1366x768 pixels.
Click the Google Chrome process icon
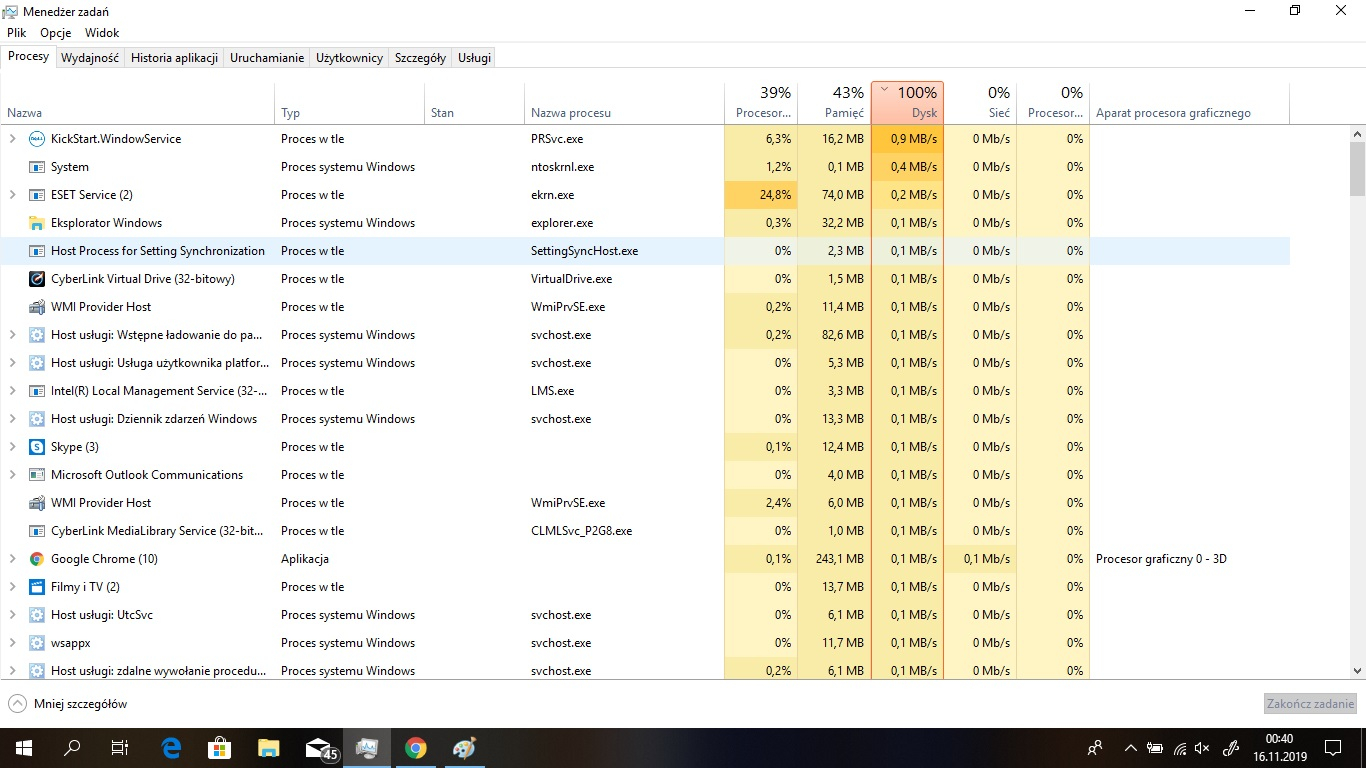(37, 559)
